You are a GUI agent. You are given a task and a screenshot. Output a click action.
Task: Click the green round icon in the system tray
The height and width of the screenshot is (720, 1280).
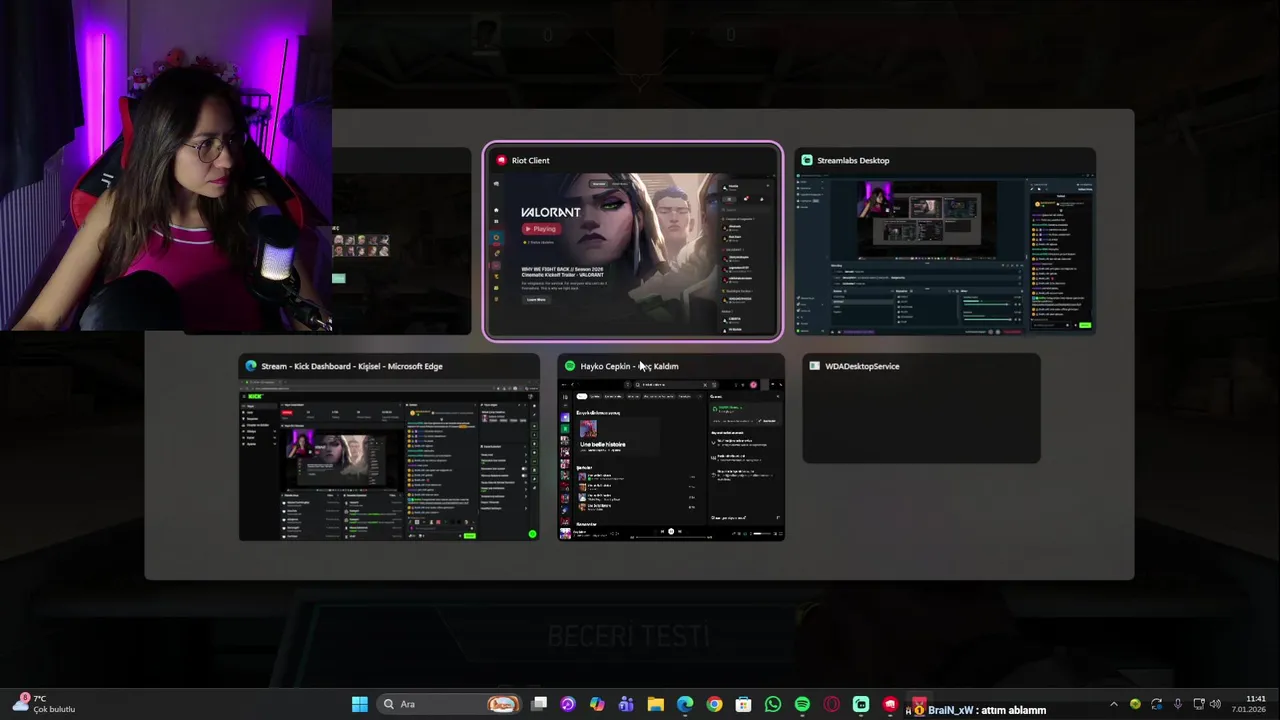(x=1135, y=704)
